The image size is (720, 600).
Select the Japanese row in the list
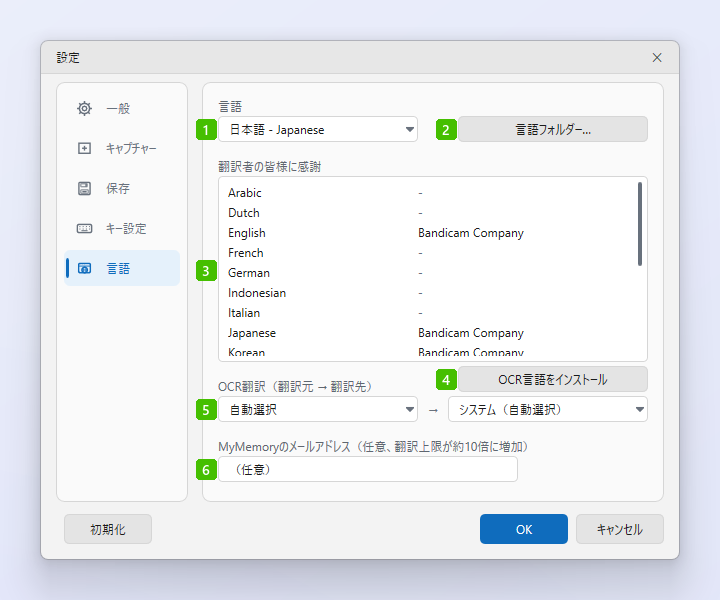point(428,333)
